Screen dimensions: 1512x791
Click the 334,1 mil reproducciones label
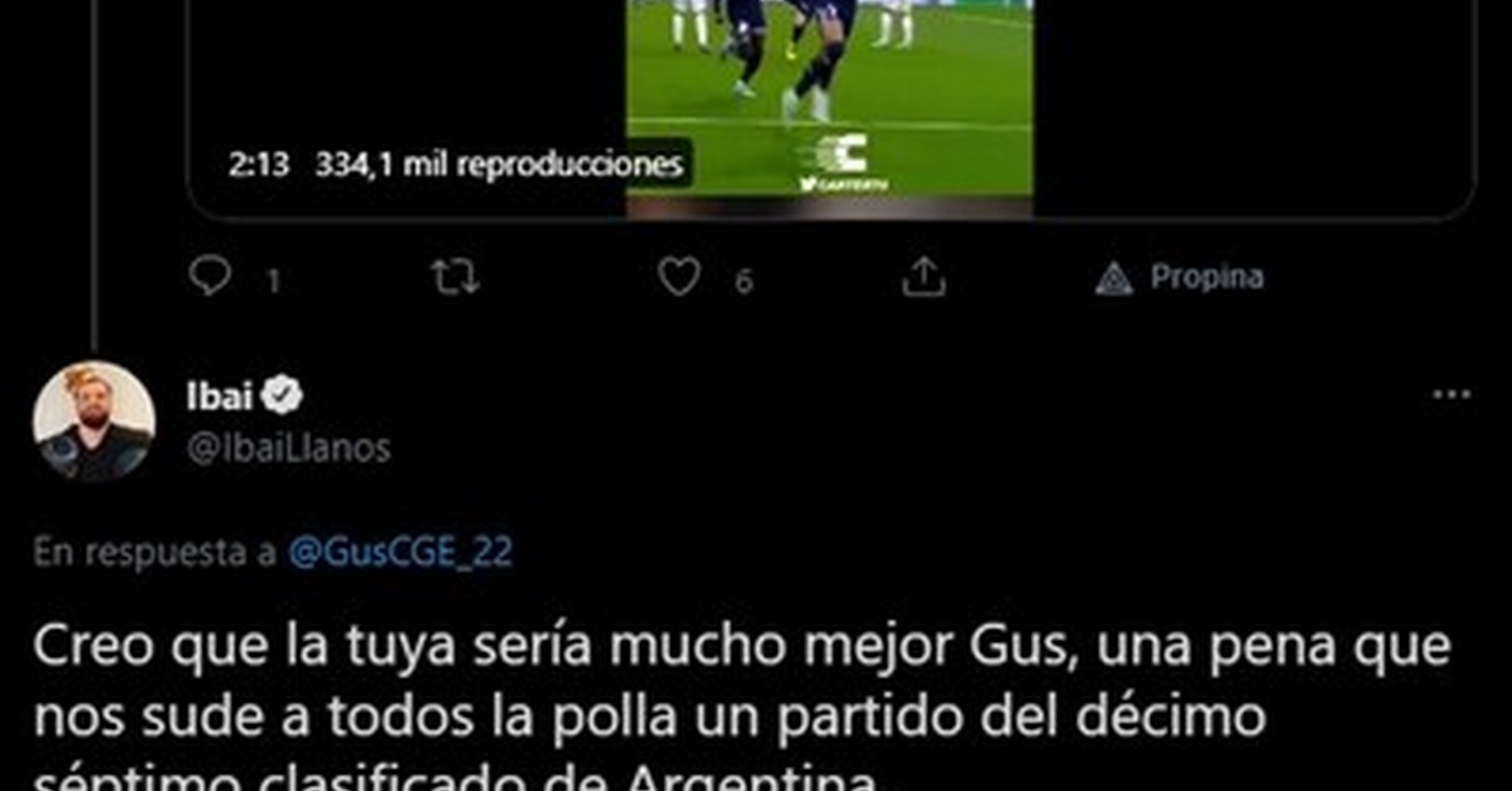coord(499,165)
